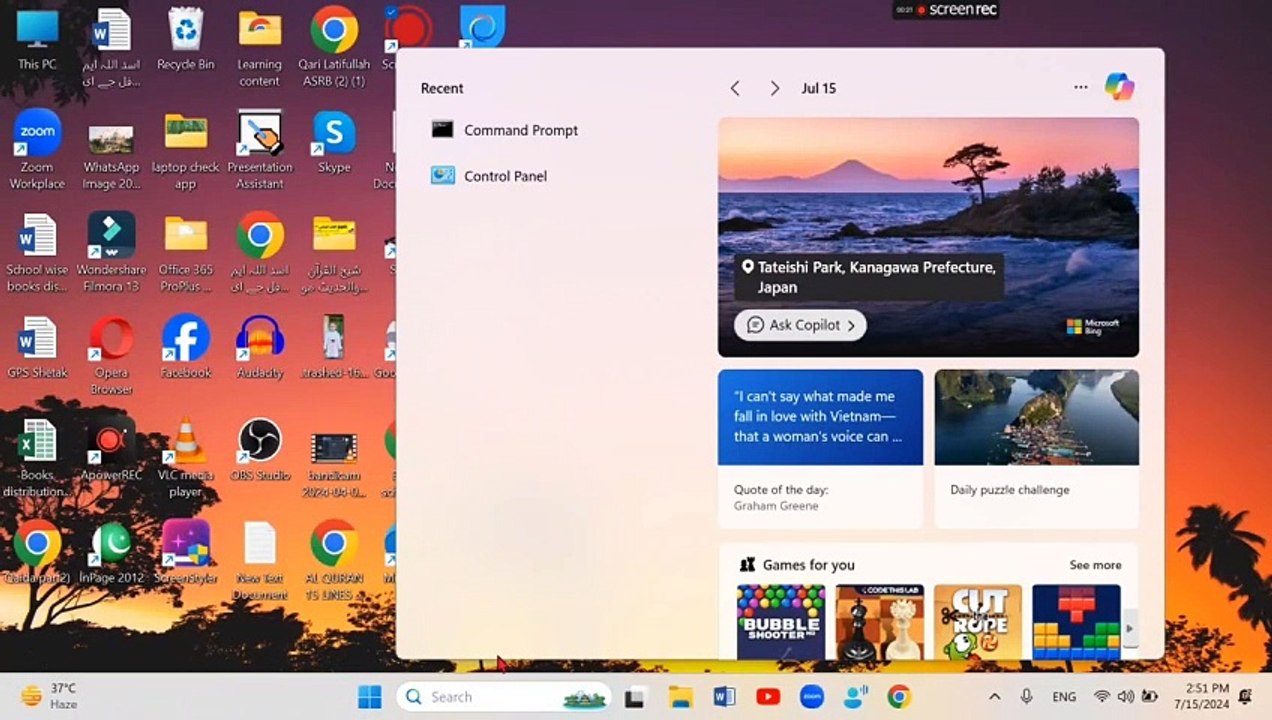Click the taskbar Search box
Screen dimensions: 1272x720
pyautogui.click(x=503, y=697)
